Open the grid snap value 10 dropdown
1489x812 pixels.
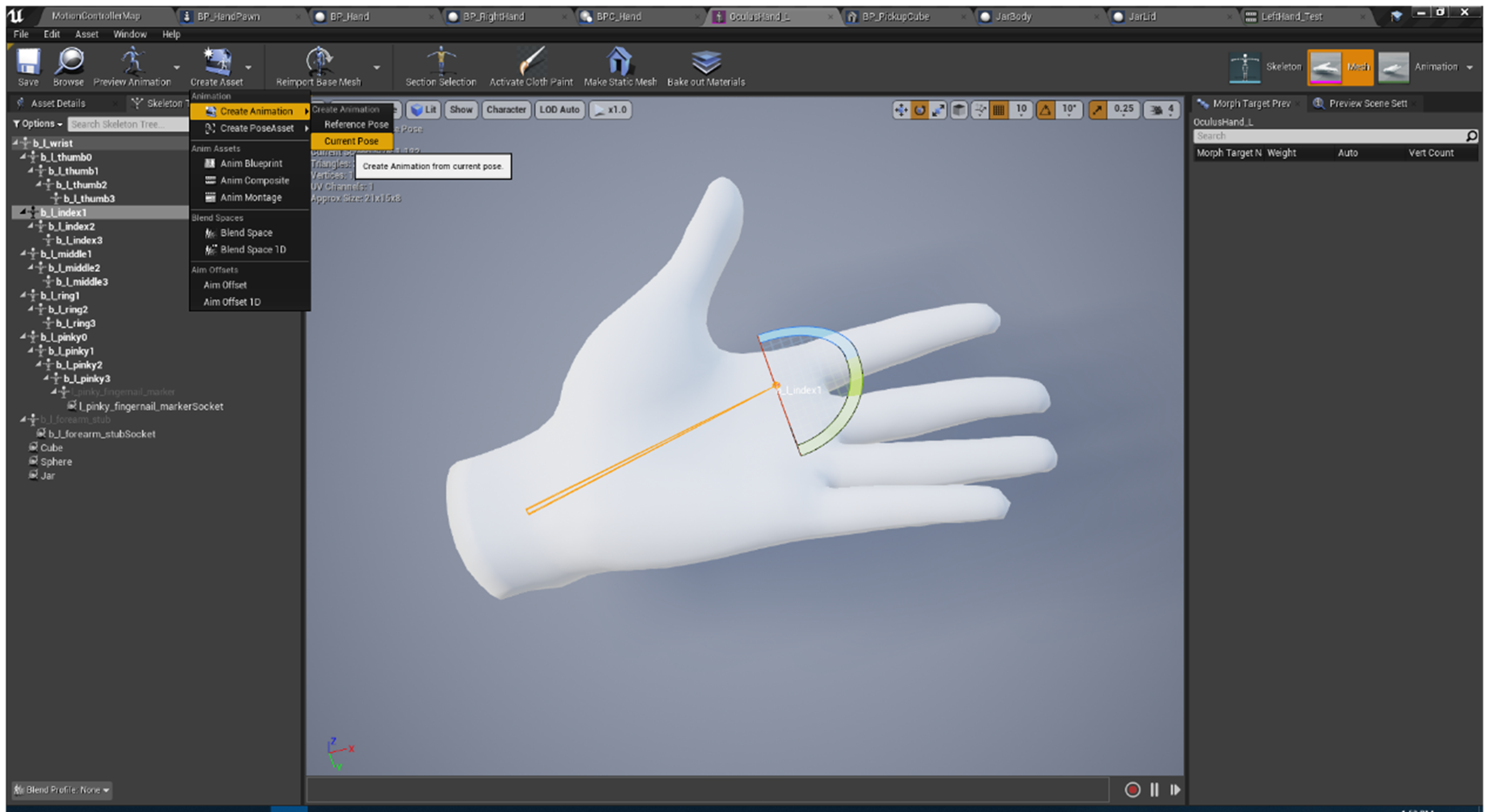coord(1021,110)
